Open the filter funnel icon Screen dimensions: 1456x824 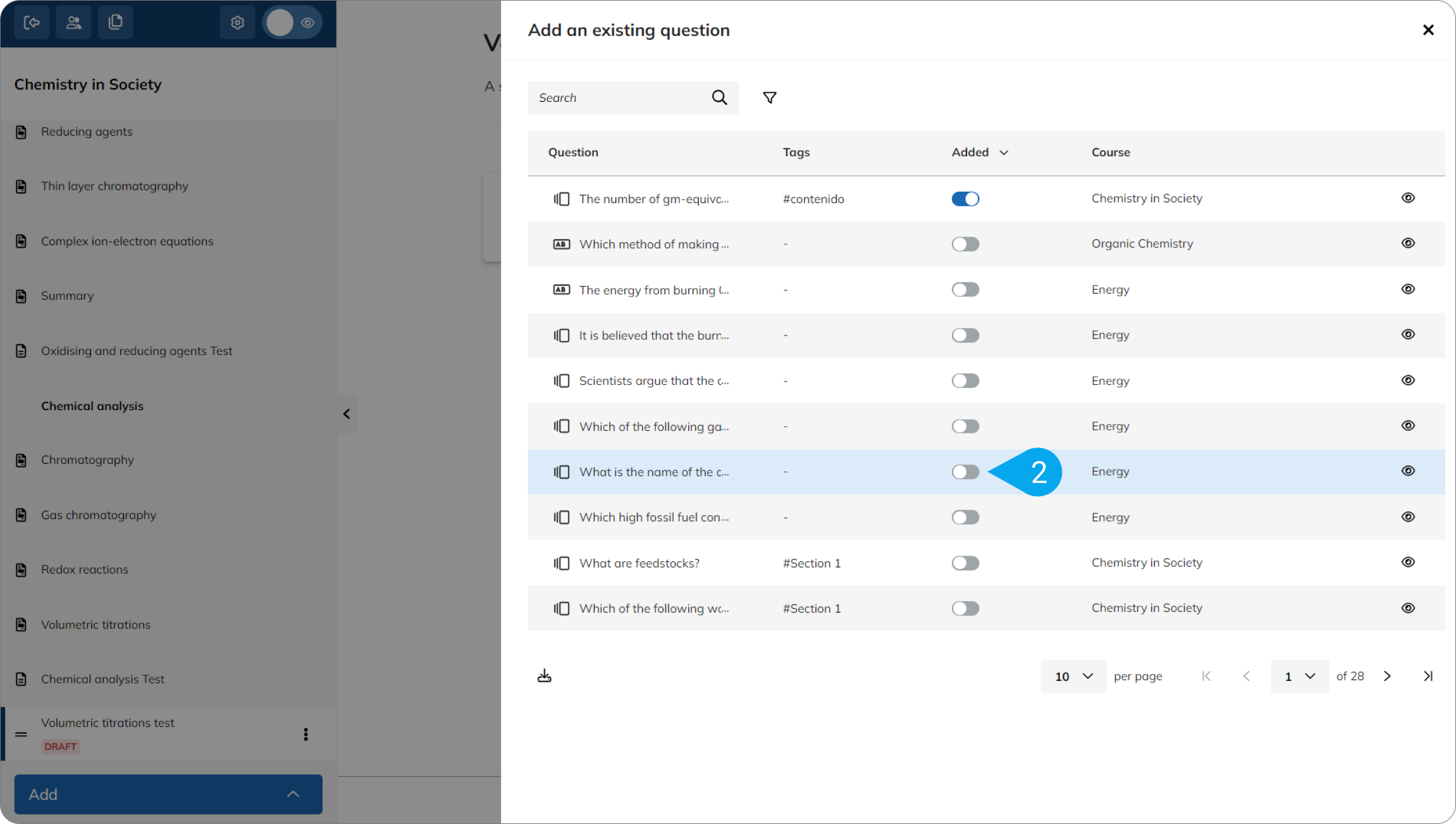pyautogui.click(x=770, y=97)
